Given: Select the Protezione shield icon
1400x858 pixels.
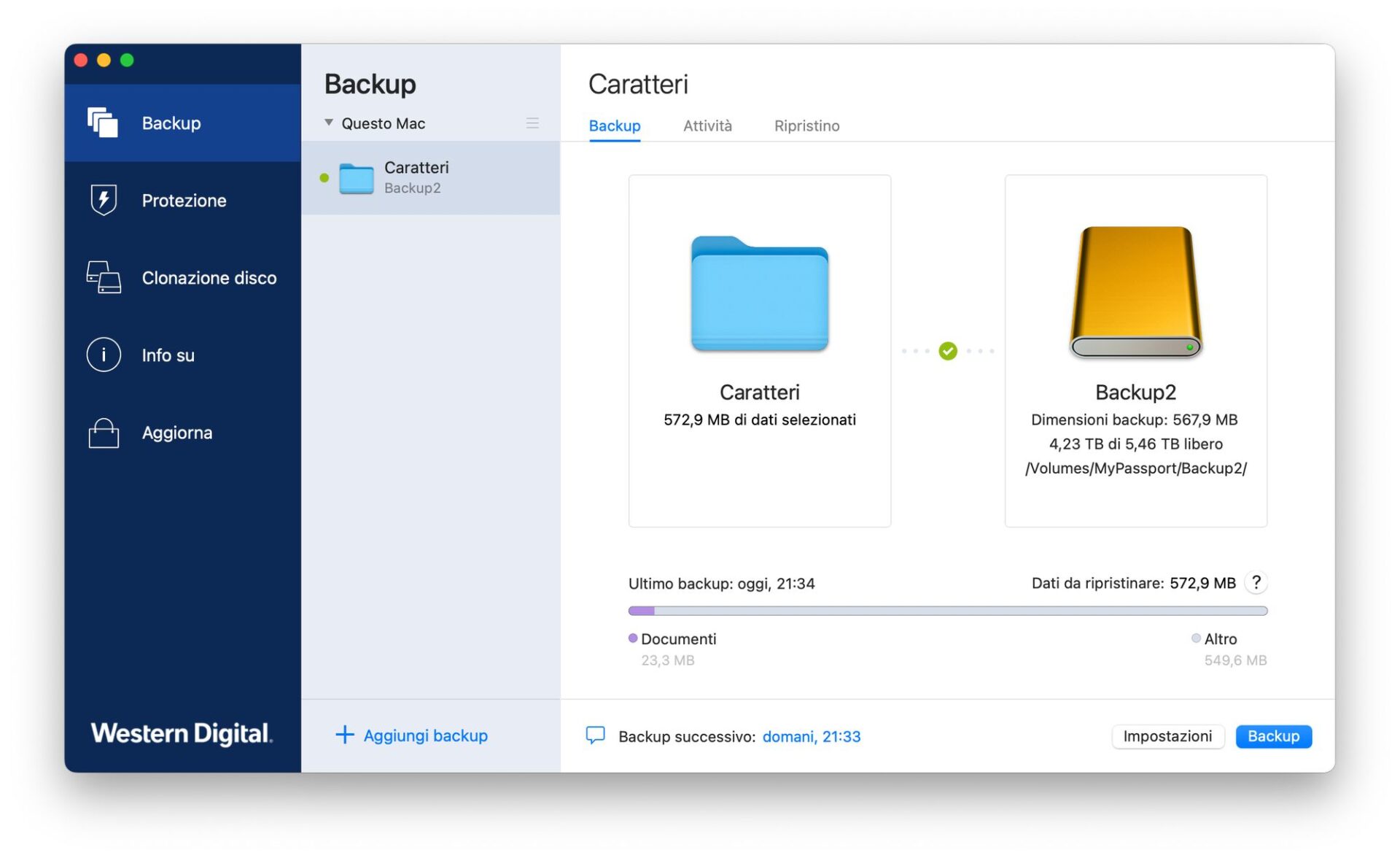Looking at the screenshot, I should pos(103,200).
